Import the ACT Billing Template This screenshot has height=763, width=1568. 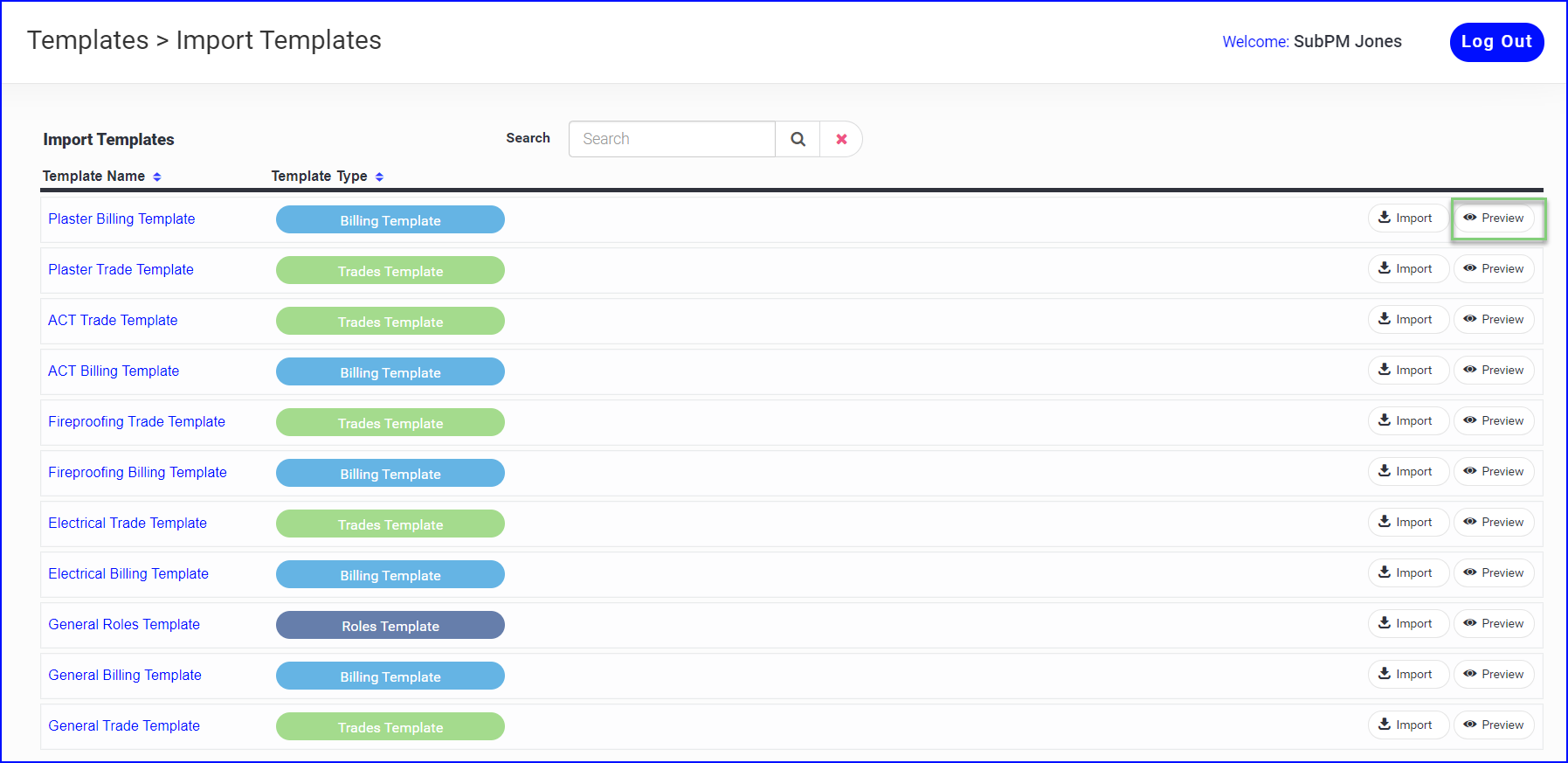click(1407, 371)
